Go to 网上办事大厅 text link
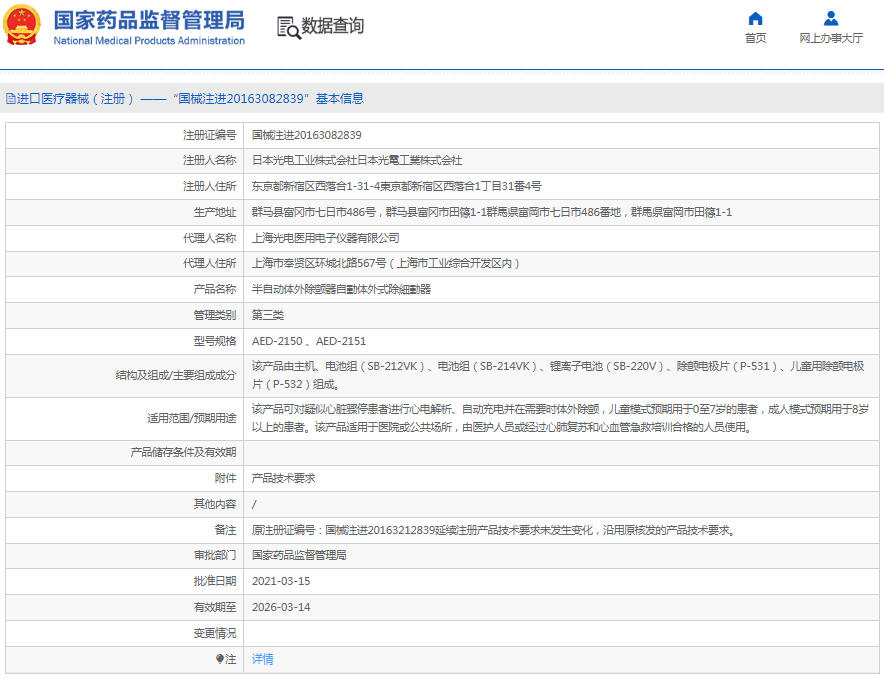This screenshot has width=884, height=679. [x=830, y=38]
